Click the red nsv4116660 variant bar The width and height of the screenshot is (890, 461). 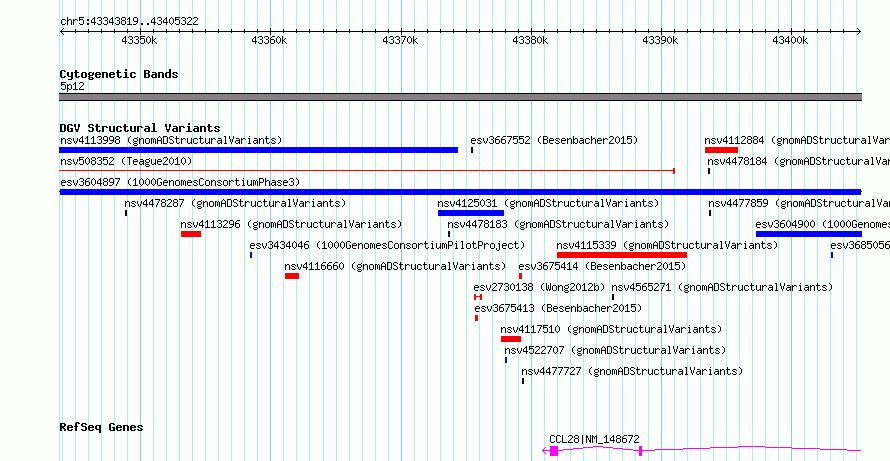point(292,276)
